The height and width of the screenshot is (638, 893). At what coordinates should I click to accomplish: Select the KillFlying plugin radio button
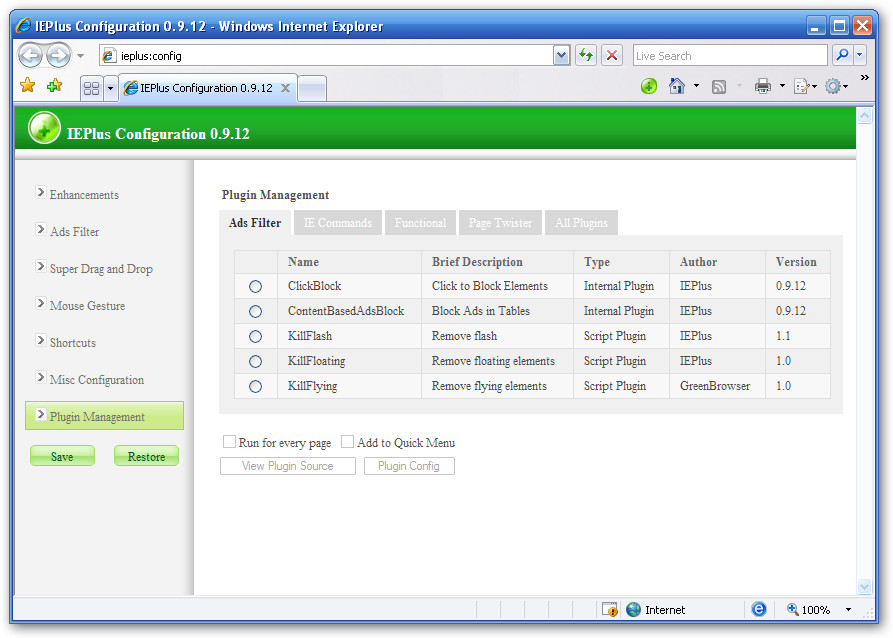click(255, 387)
